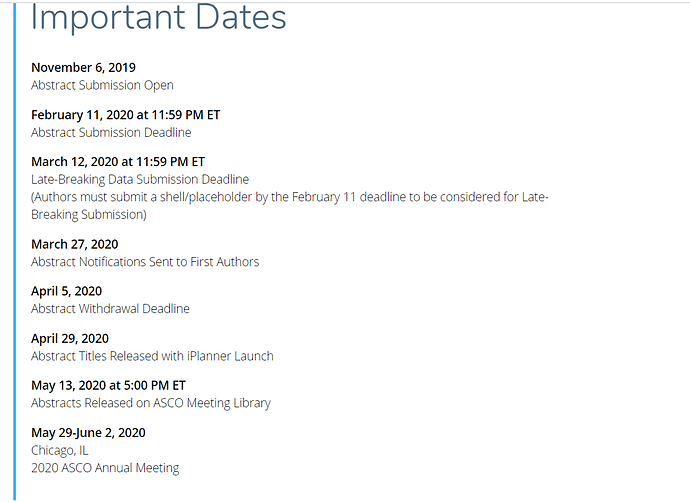Screen dimensions: 690x502
Task: Click Abstracts Released on ASCO Meeting Library
Action: 151,403
